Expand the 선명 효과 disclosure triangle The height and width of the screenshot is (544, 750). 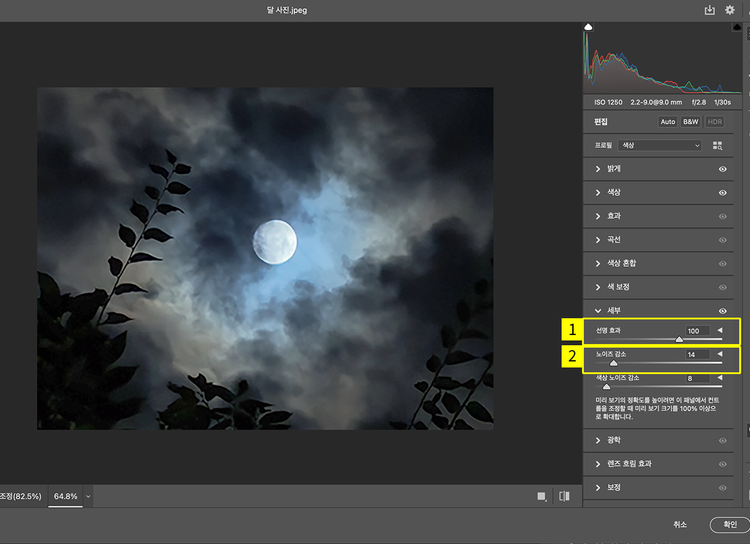coord(718,330)
